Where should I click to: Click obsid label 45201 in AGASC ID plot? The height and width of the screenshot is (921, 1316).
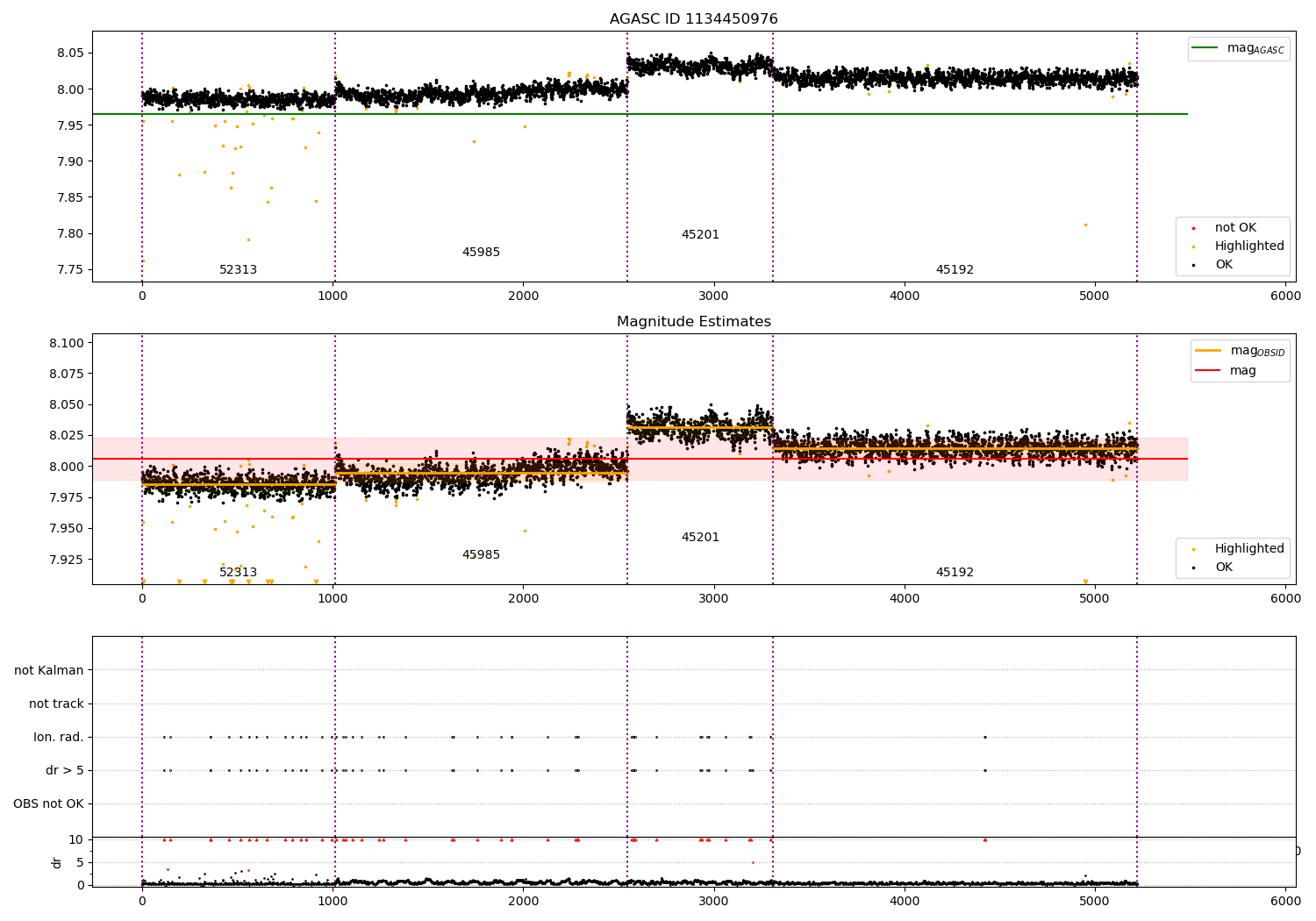pos(700,235)
